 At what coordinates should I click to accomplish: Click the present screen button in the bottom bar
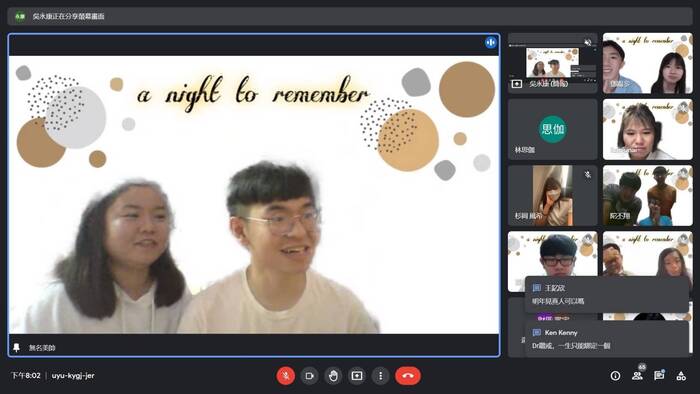[357, 376]
